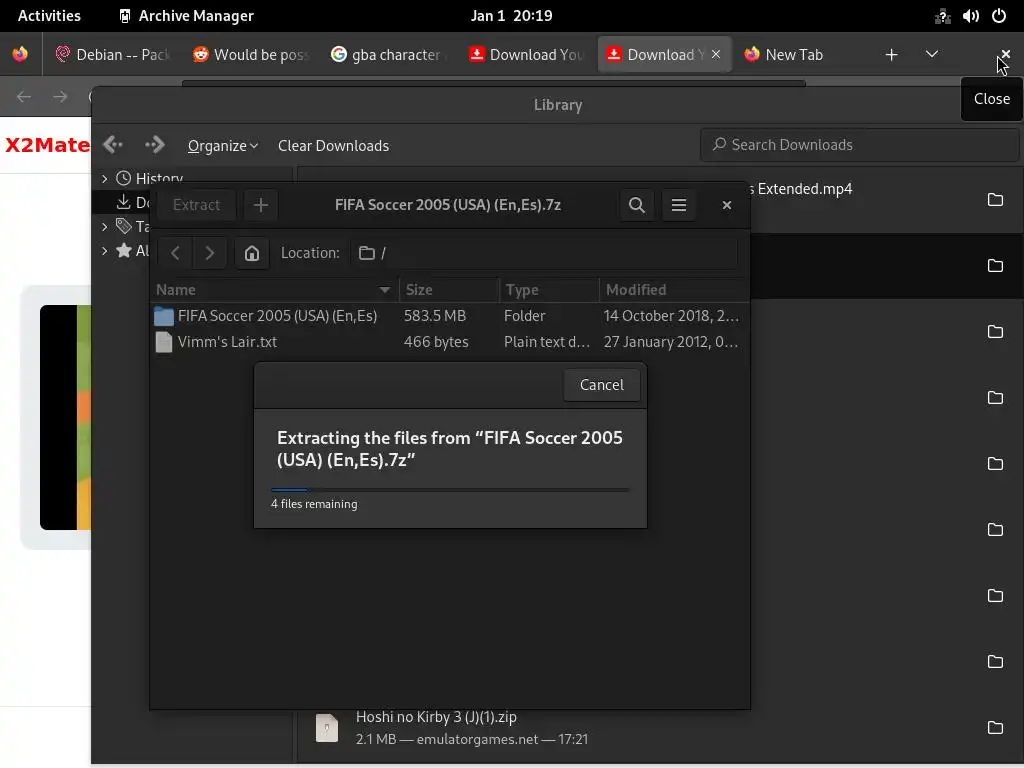The image size is (1024, 768).
Task: Click the network status icon
Action: tap(942, 16)
